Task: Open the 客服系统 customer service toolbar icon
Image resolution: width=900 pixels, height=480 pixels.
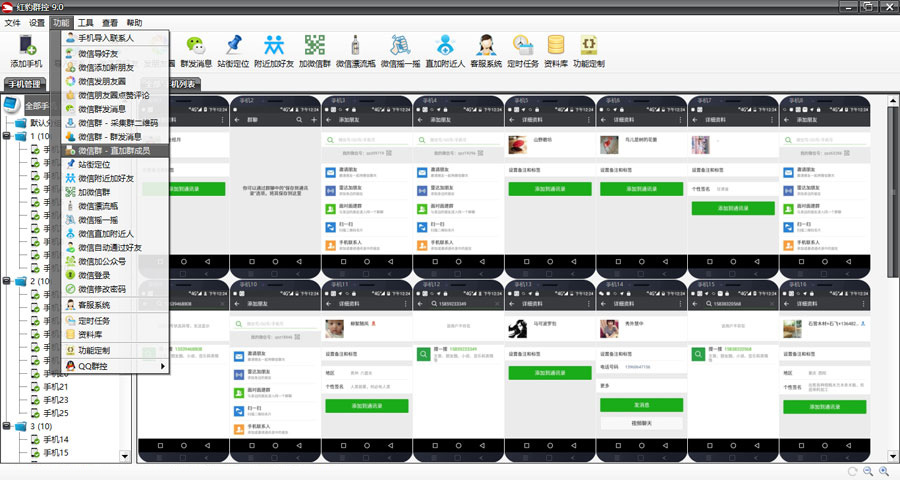Action: click(x=486, y=51)
